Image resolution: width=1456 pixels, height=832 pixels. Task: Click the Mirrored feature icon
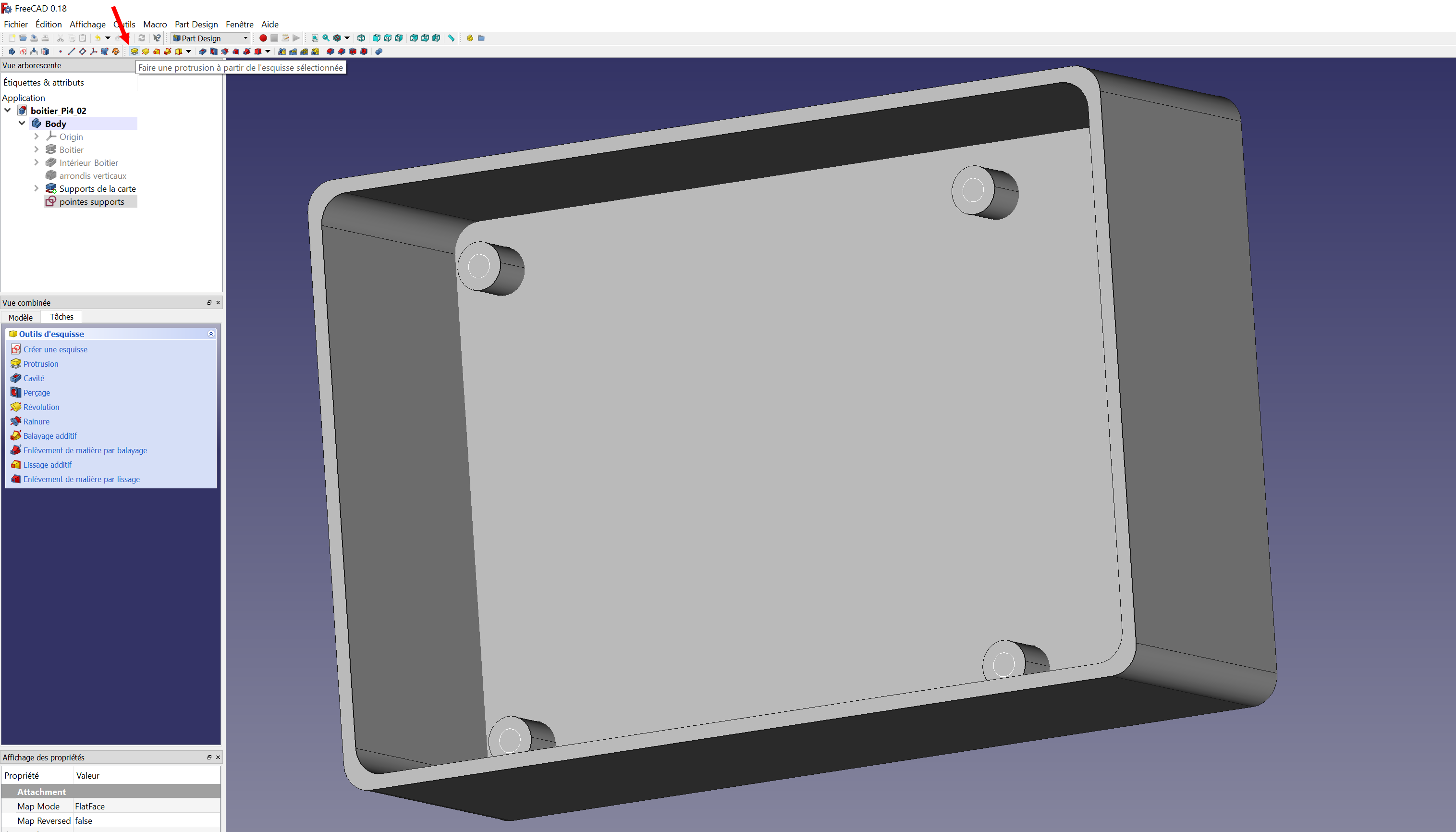(282, 51)
